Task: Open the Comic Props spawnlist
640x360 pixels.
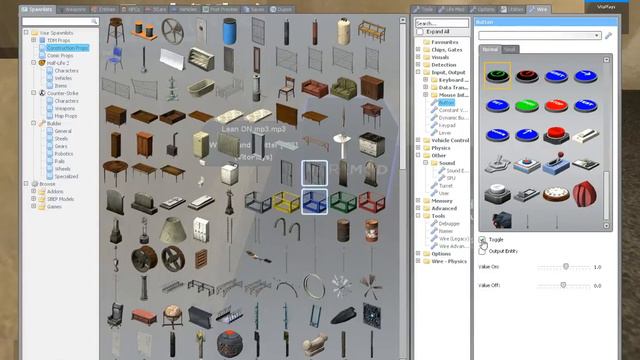Action: [60, 56]
